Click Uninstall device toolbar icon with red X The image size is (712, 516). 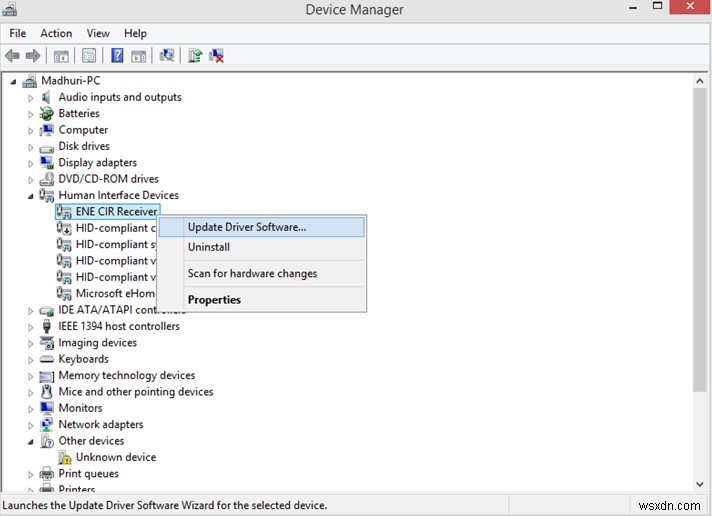[x=216, y=56]
